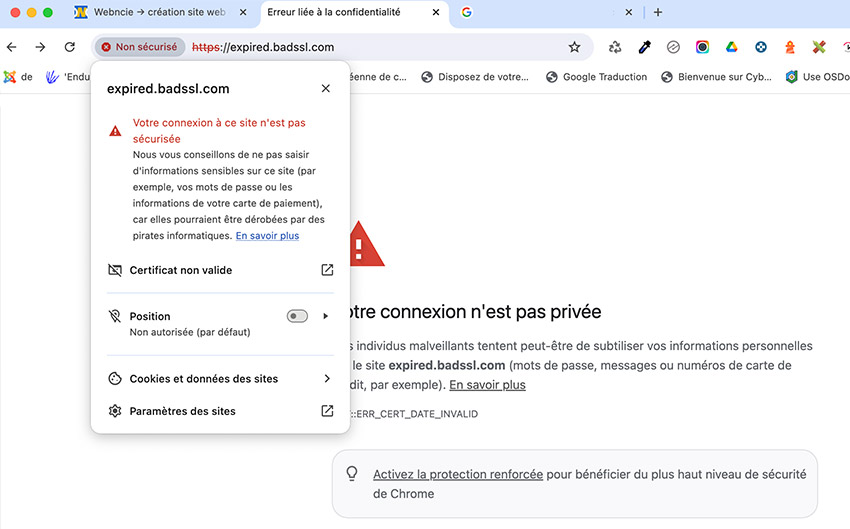Screen dimensions: 850x529
Task: Click external link icon beside Paramètres des sites
Action: point(327,411)
